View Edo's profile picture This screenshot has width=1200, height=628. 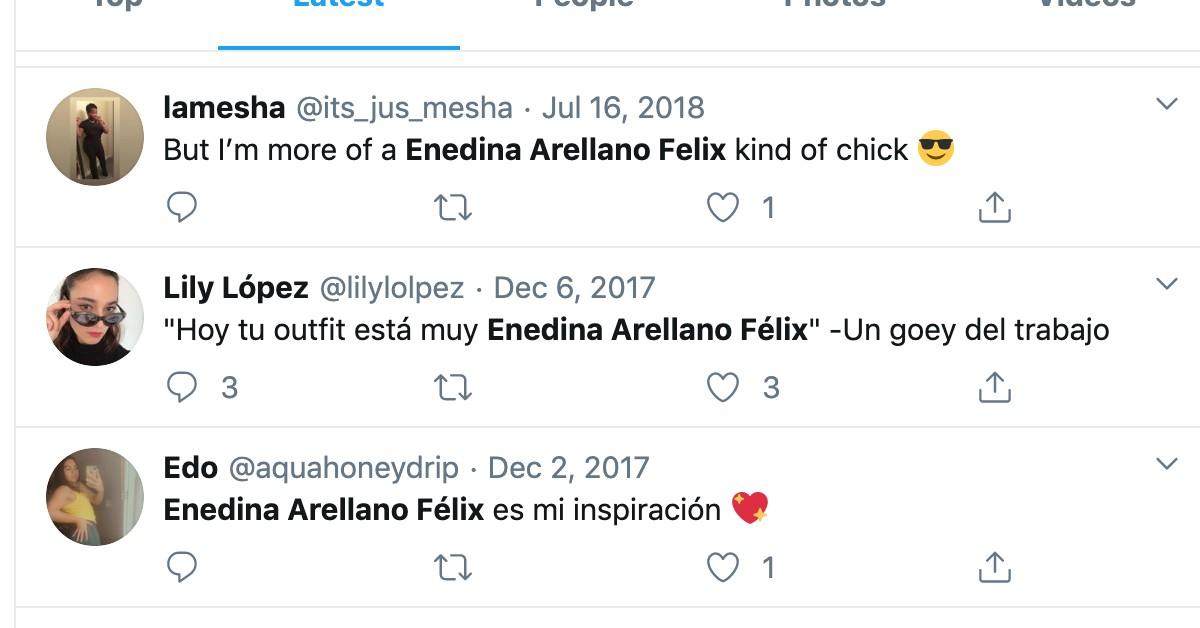click(x=96, y=497)
